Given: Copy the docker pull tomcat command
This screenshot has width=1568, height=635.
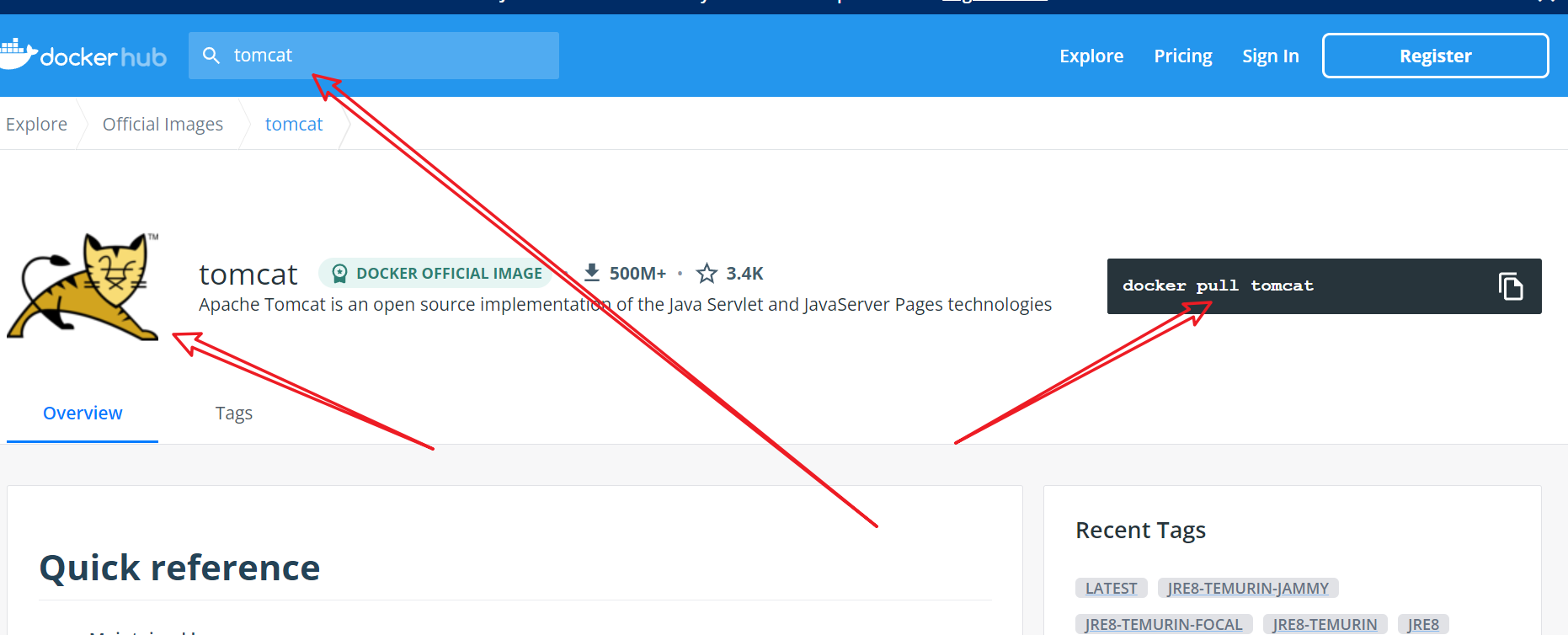Looking at the screenshot, I should tap(1511, 286).
